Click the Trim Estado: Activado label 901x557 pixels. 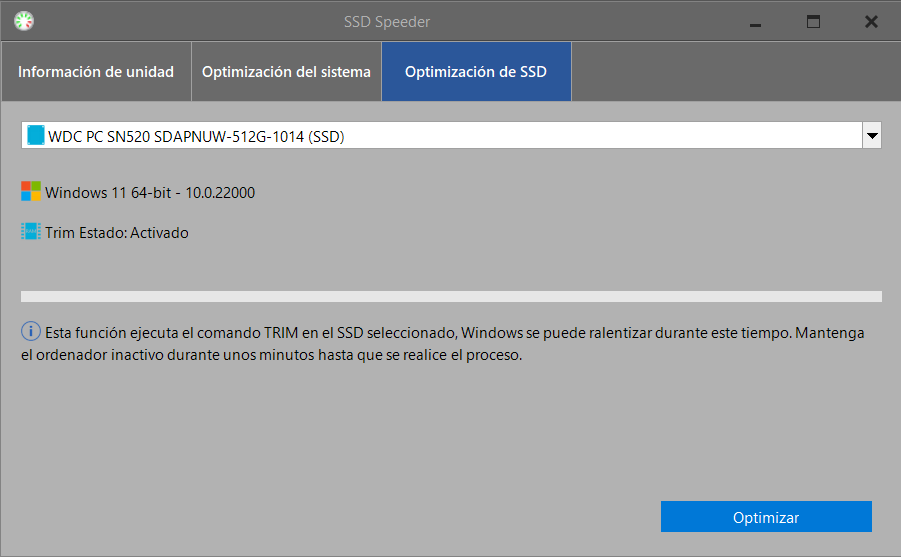point(117,233)
